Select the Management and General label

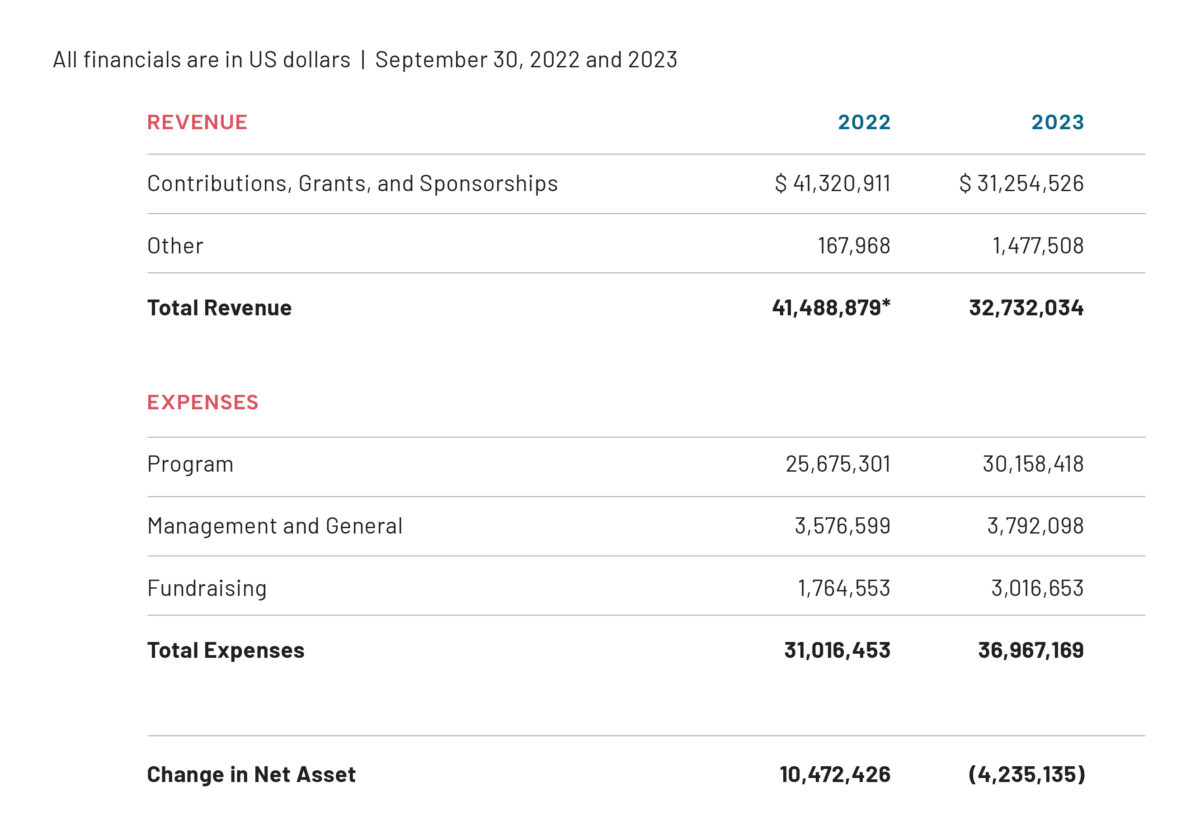point(275,526)
